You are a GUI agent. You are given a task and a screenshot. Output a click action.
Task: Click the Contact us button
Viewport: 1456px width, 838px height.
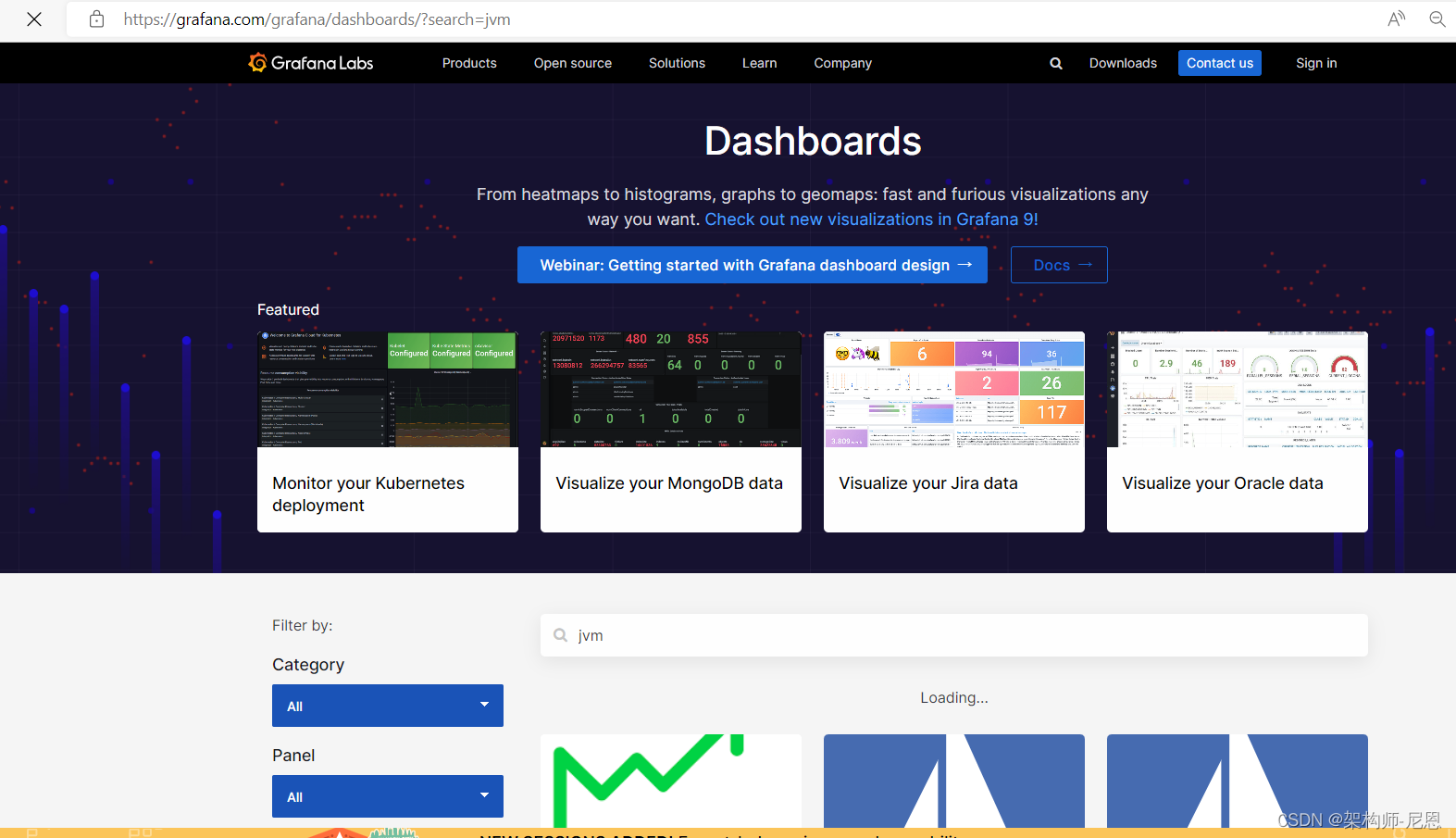pyautogui.click(x=1220, y=63)
